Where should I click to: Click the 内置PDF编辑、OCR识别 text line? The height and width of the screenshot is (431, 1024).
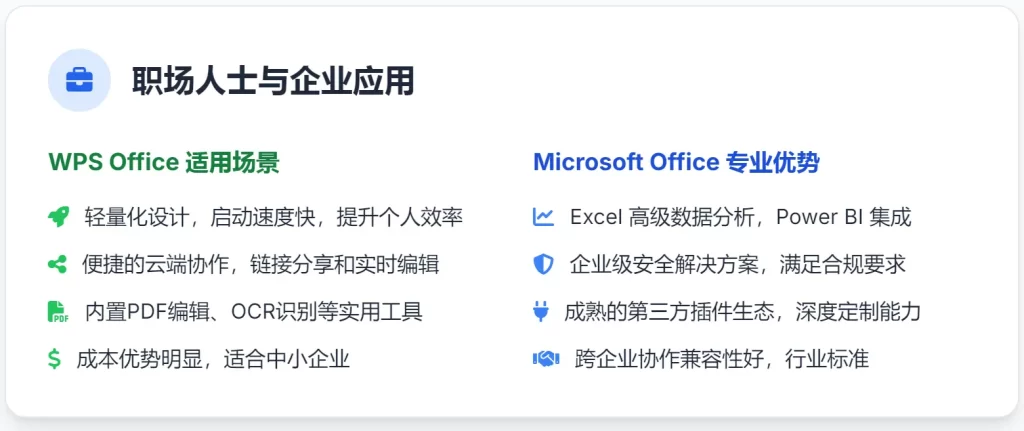point(253,312)
